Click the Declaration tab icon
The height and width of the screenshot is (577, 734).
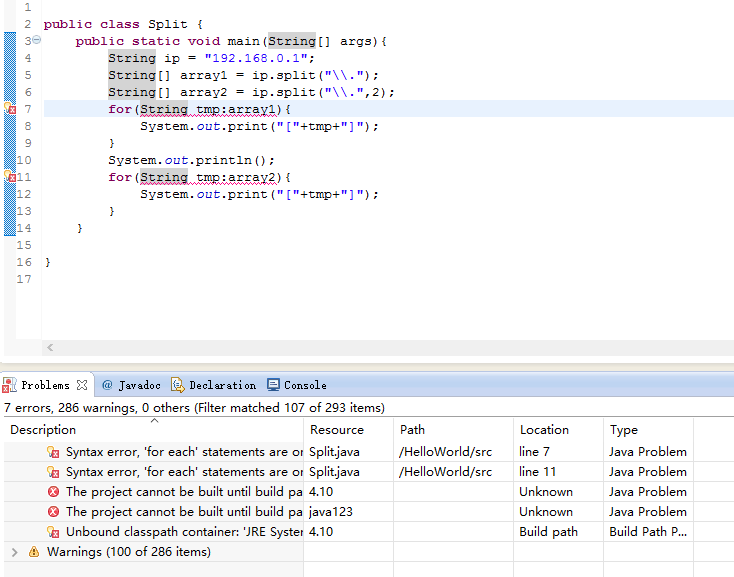(178, 385)
